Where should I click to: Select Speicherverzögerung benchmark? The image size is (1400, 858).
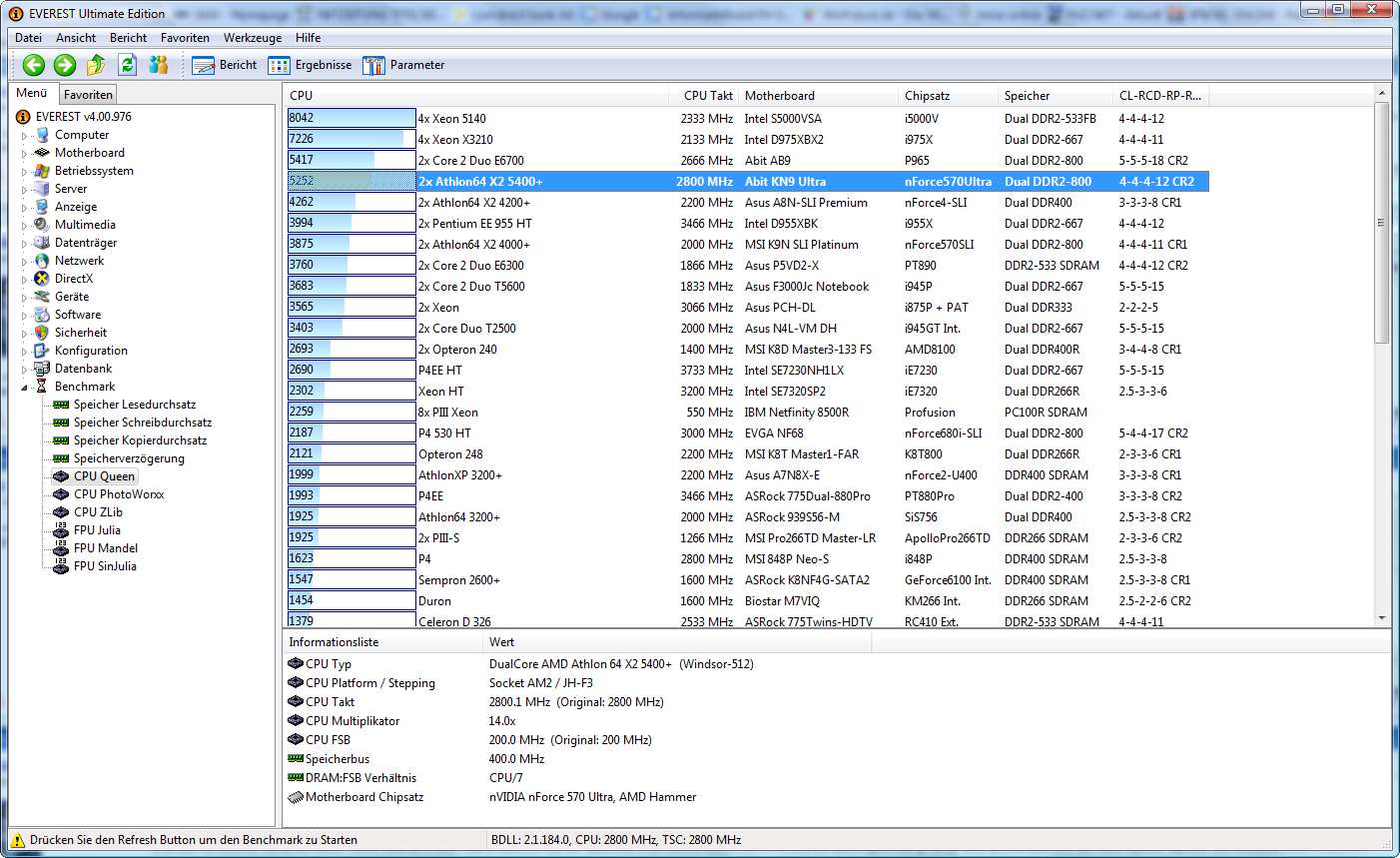(x=129, y=458)
